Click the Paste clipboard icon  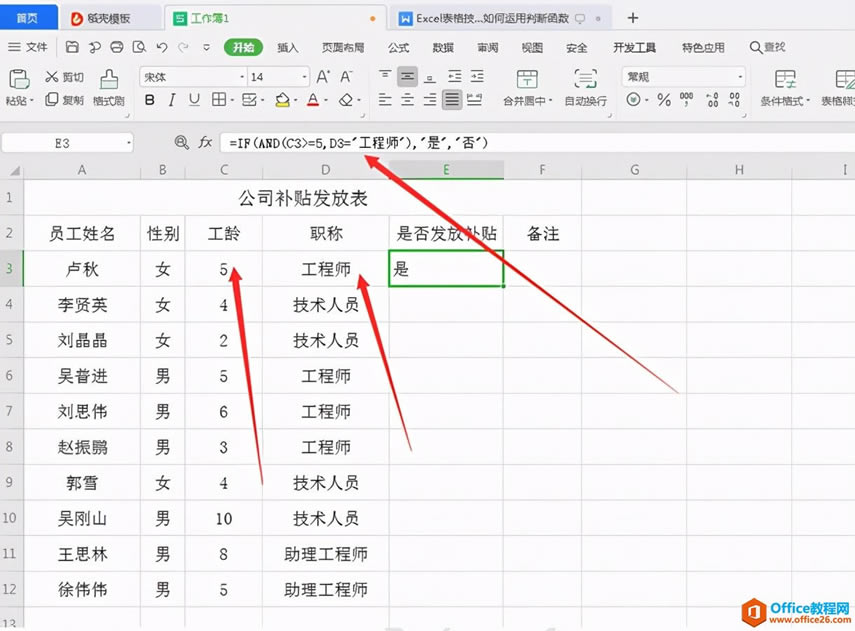(19, 80)
